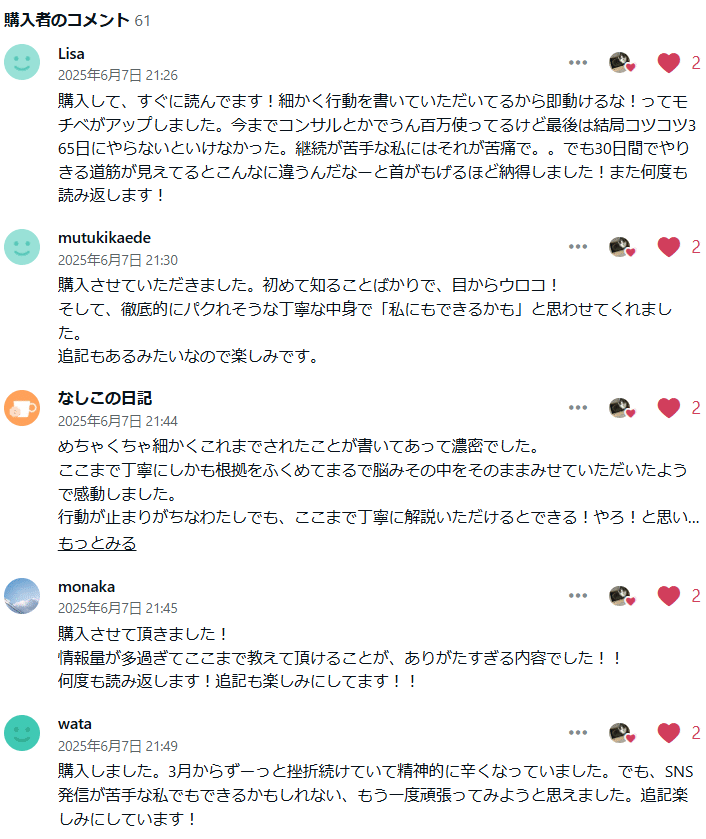Click the heart icon on mutukikaede's comment
The width and height of the screenshot is (706, 839).
pos(668,247)
